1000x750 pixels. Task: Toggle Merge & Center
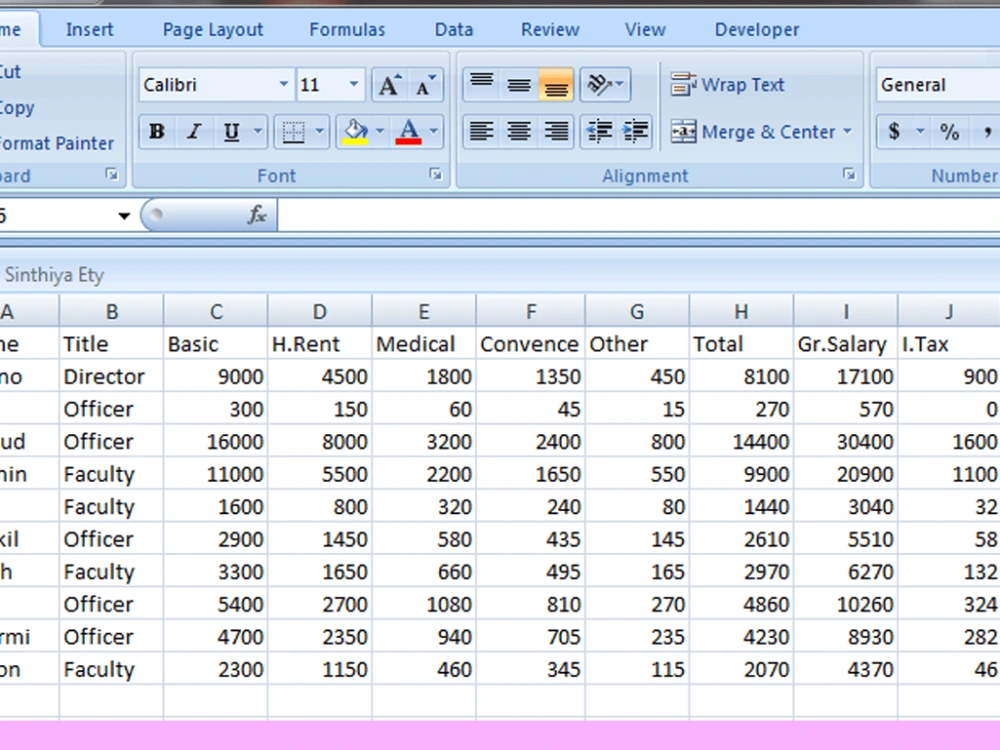pos(753,131)
